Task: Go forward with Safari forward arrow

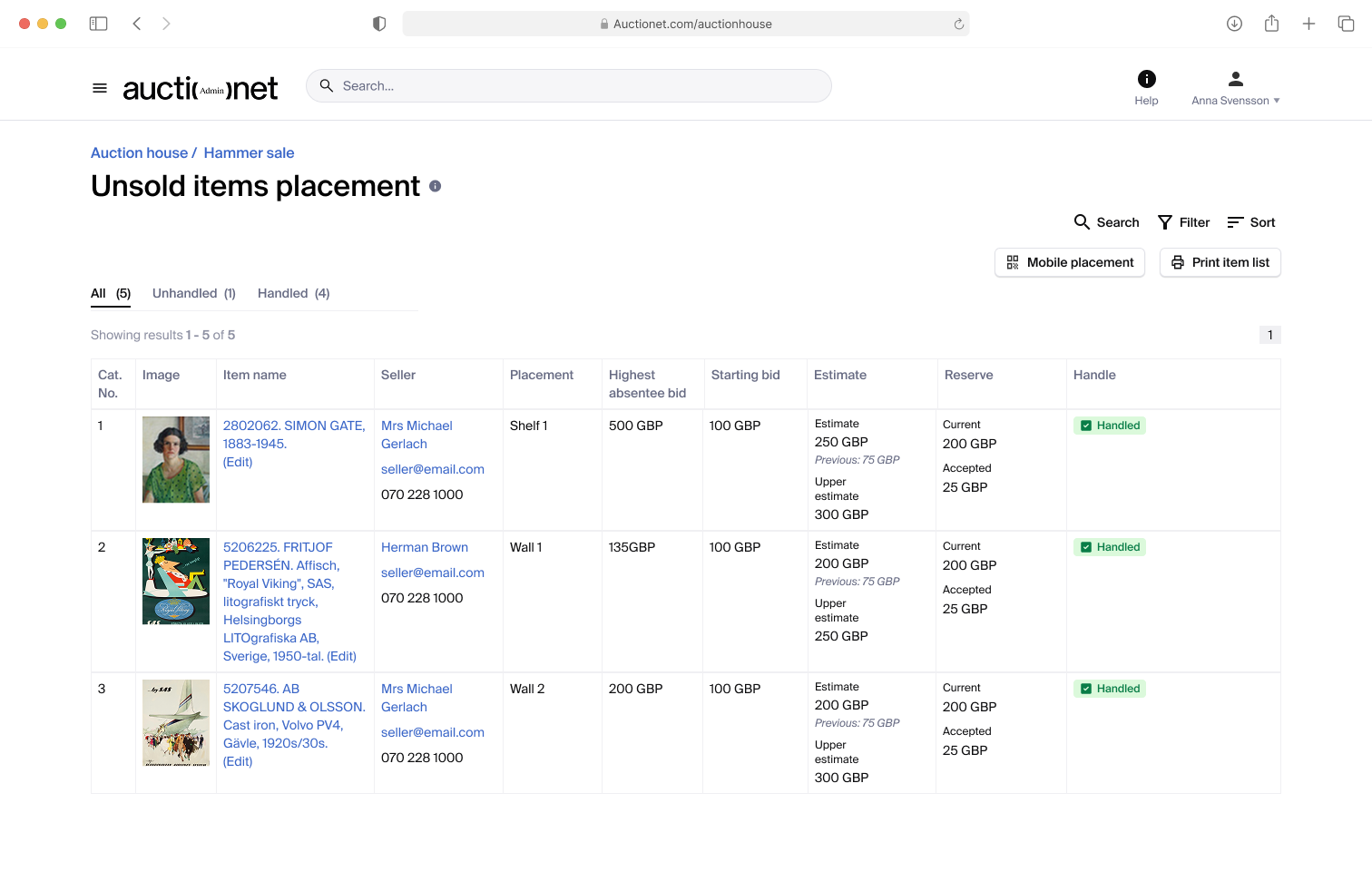Action: (x=166, y=24)
